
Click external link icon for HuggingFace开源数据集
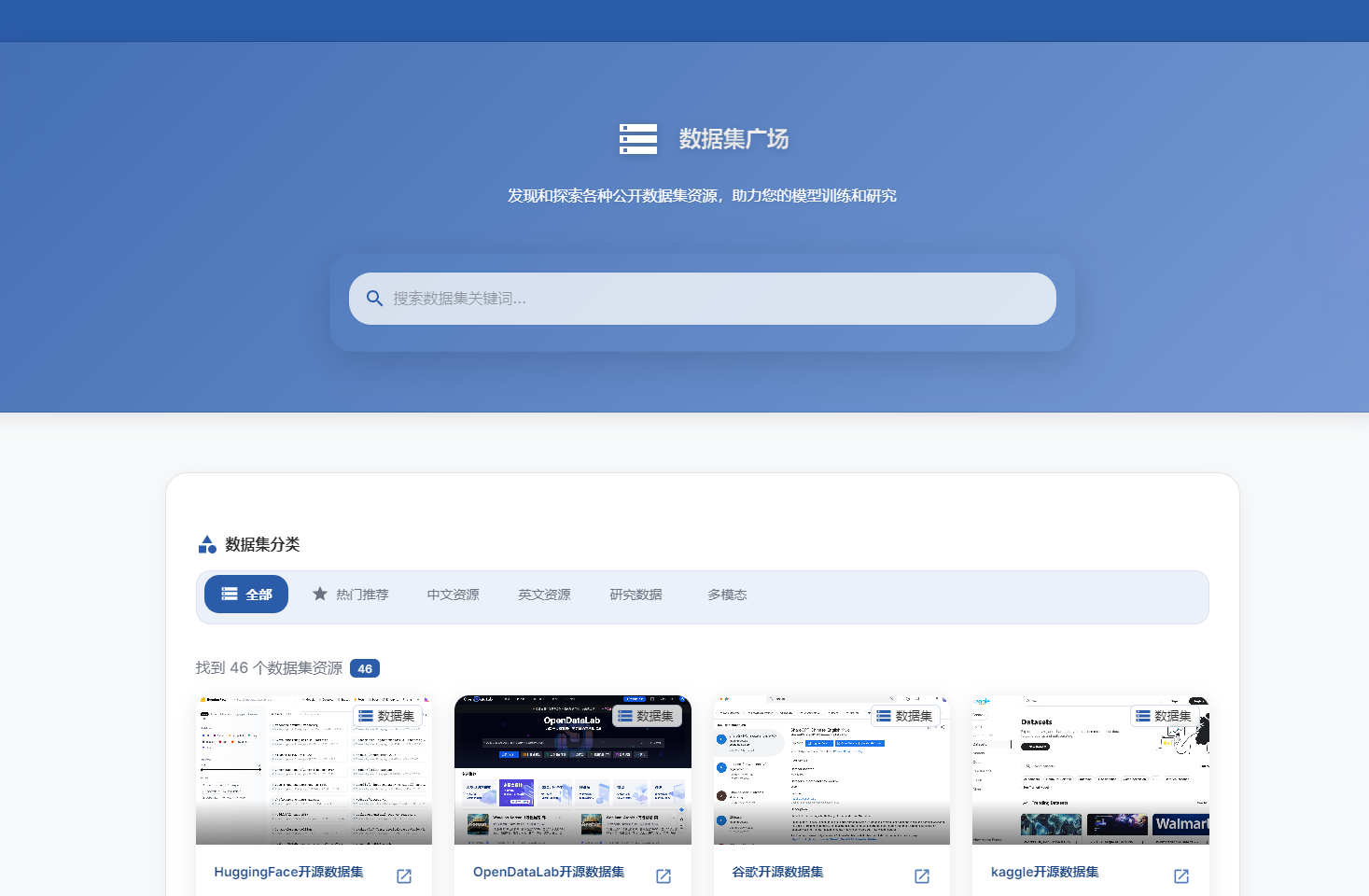(404, 875)
